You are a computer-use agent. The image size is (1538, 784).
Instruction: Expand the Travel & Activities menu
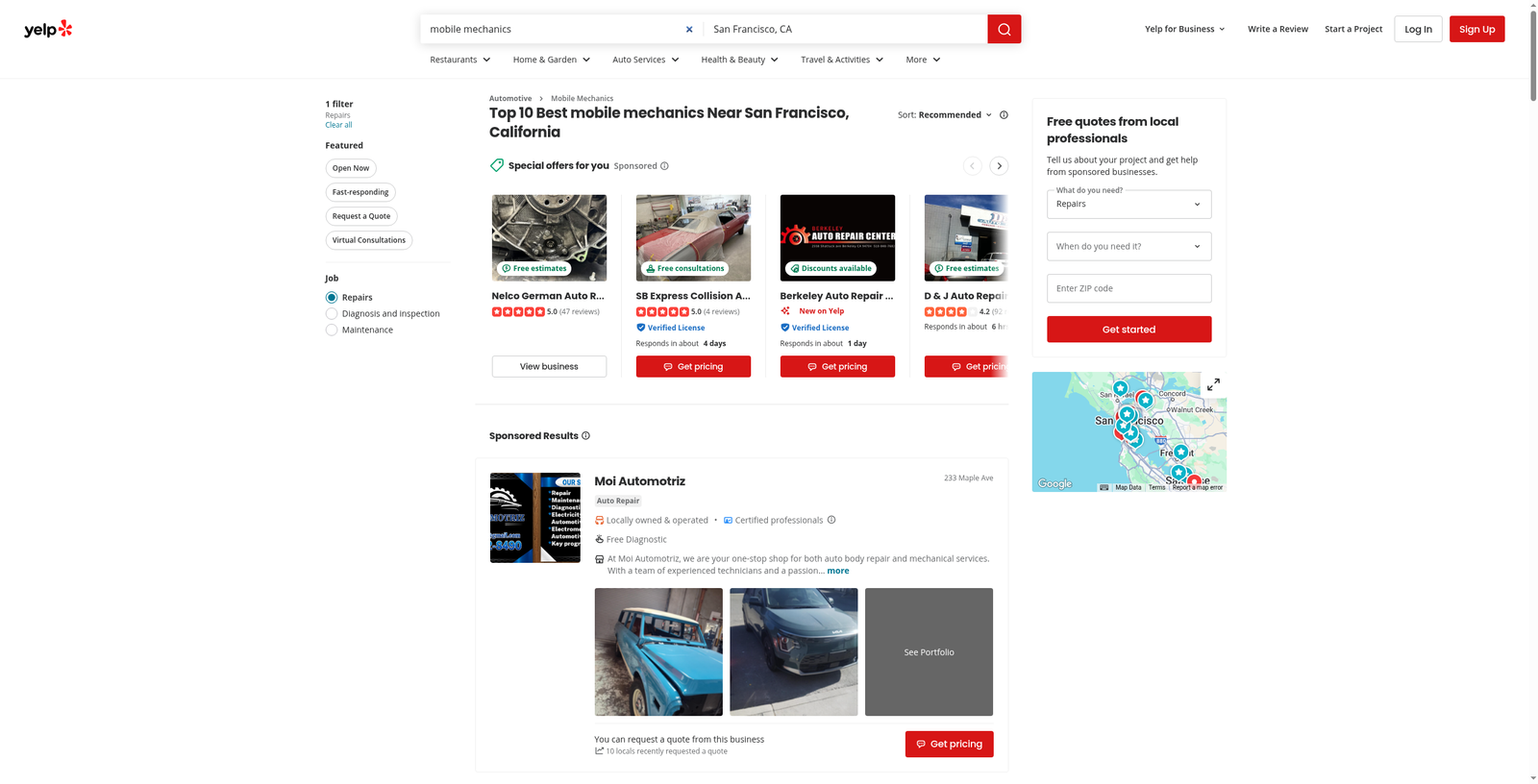[842, 60]
